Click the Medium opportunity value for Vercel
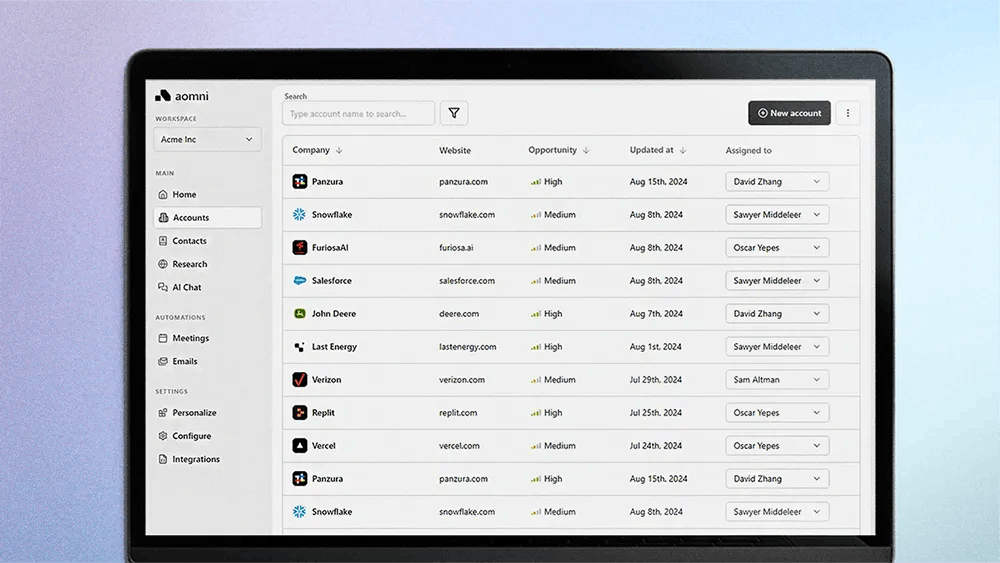 click(x=560, y=446)
